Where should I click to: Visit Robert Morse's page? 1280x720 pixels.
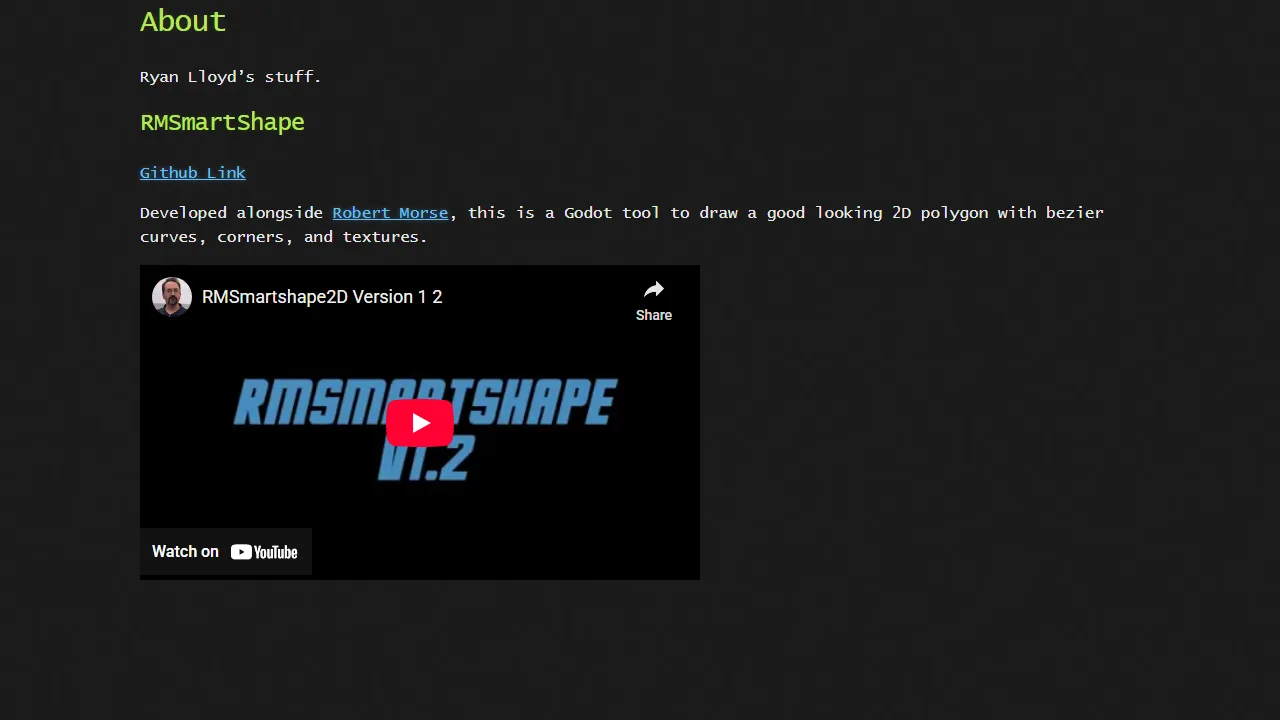click(390, 212)
